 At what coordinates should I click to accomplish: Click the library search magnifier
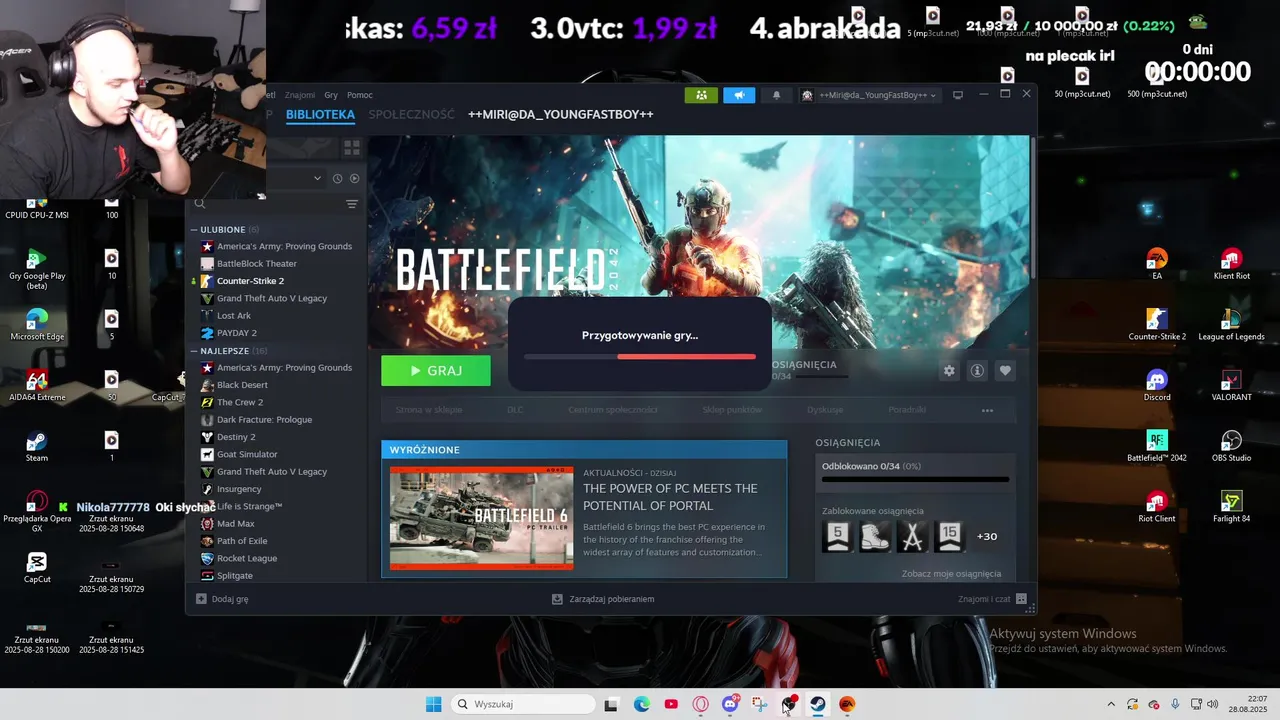tap(200, 204)
